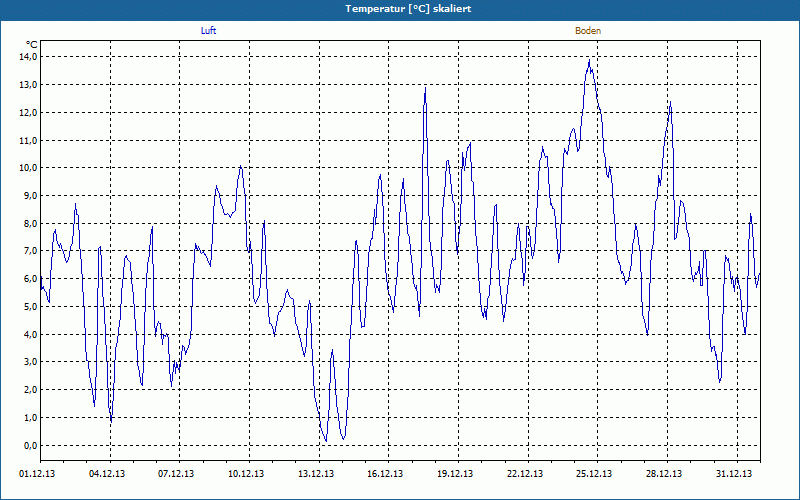Click the 19.12.13 date label
This screenshot has width=800, height=500.
(455, 473)
